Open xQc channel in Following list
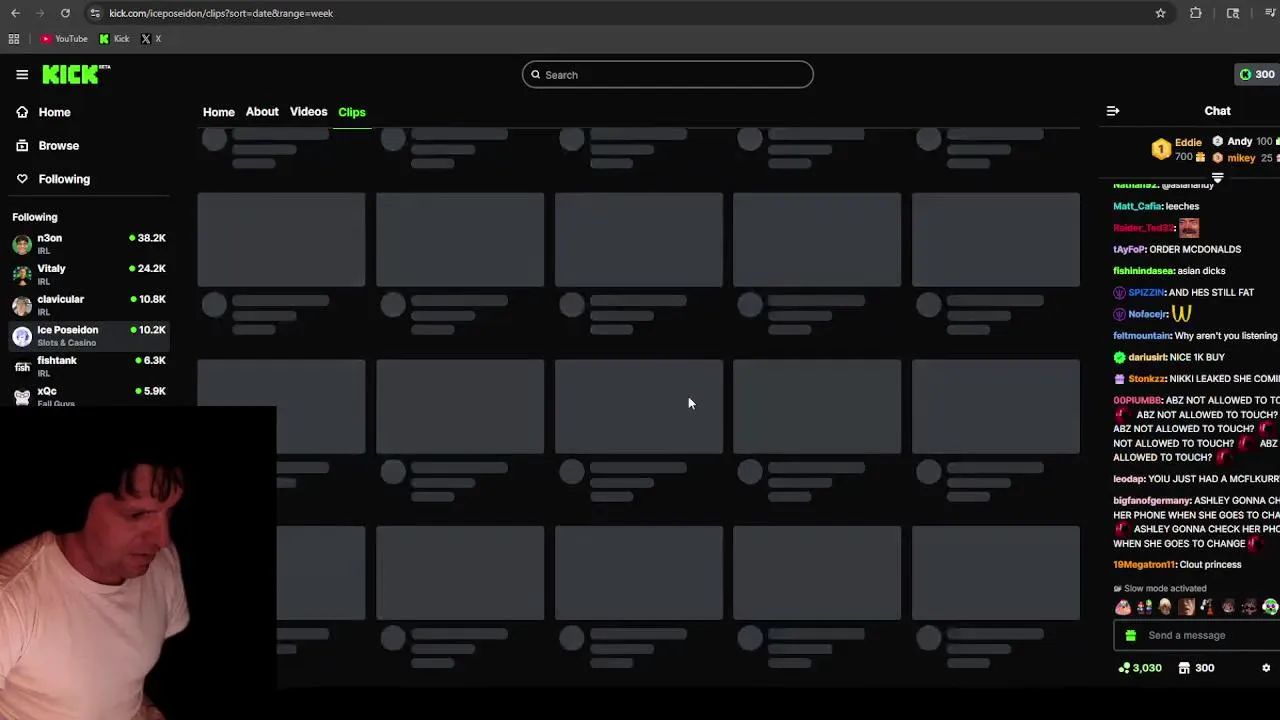The image size is (1280, 720). [x=90, y=396]
